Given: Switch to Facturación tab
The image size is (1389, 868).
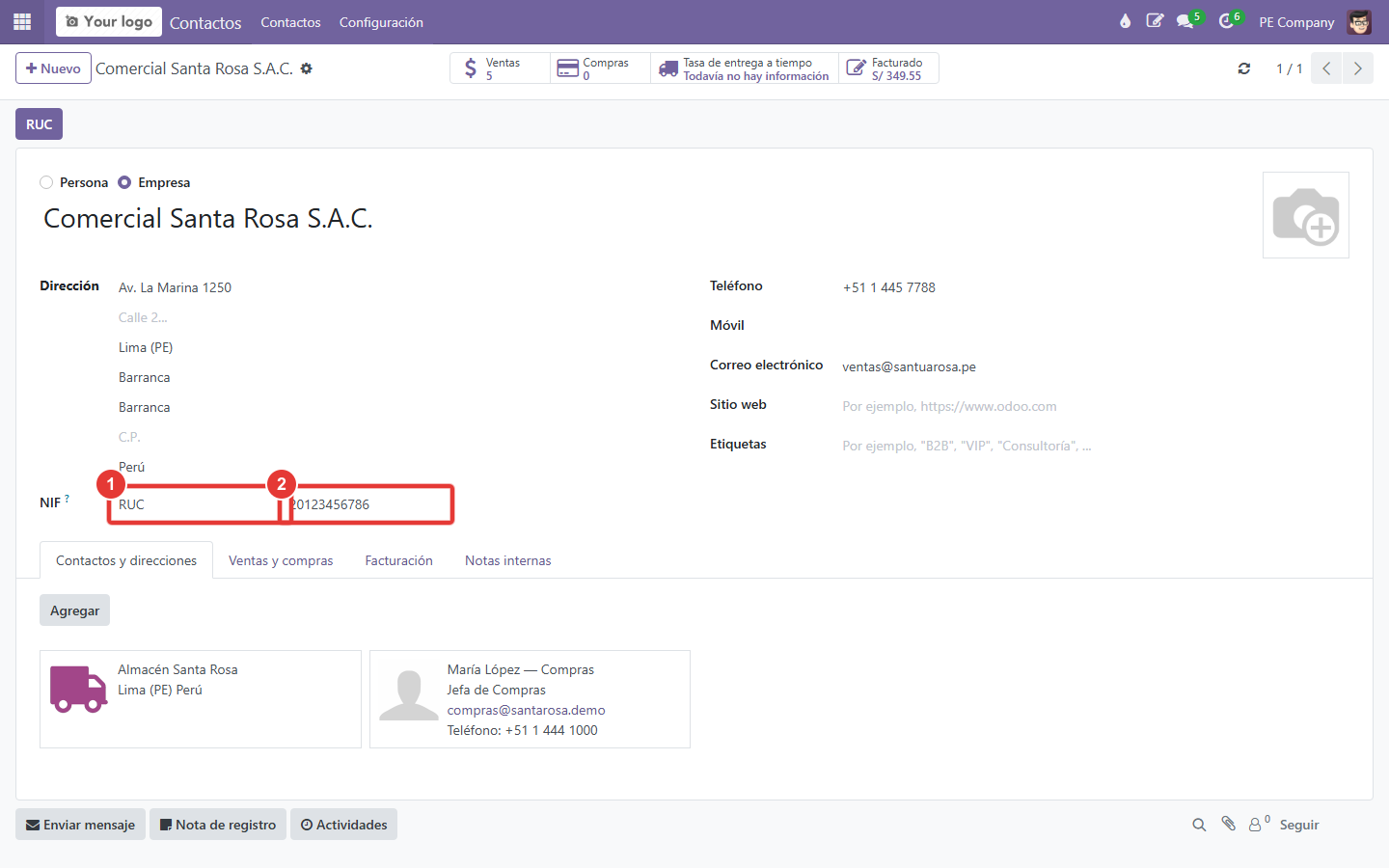Looking at the screenshot, I should 398,560.
